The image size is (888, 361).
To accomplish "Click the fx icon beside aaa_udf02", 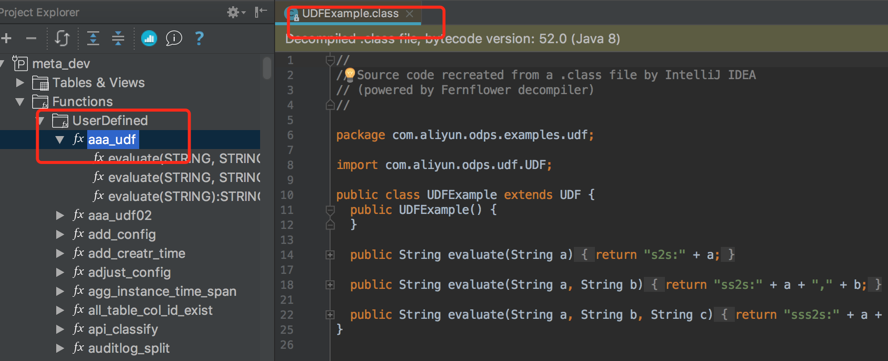I will 79,215.
